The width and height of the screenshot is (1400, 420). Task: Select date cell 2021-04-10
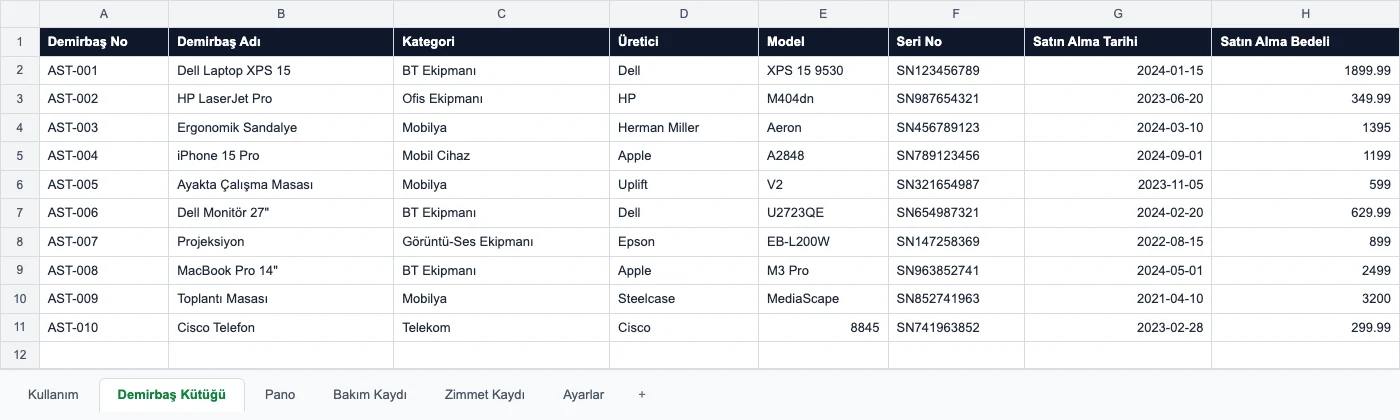(1118, 299)
